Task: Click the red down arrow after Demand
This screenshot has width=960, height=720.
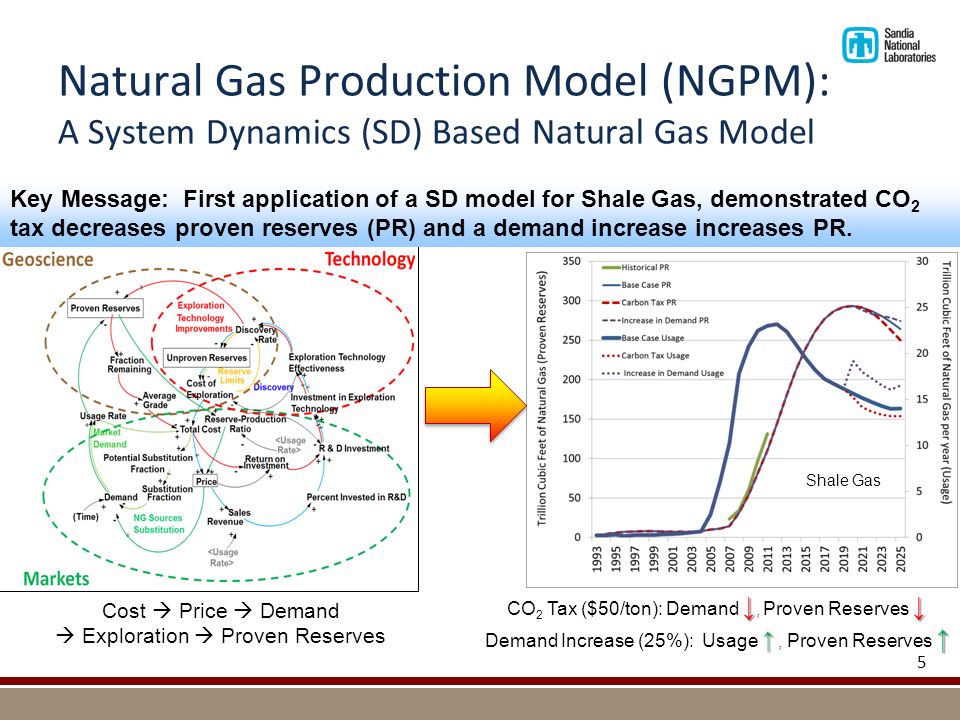Action: 749,609
